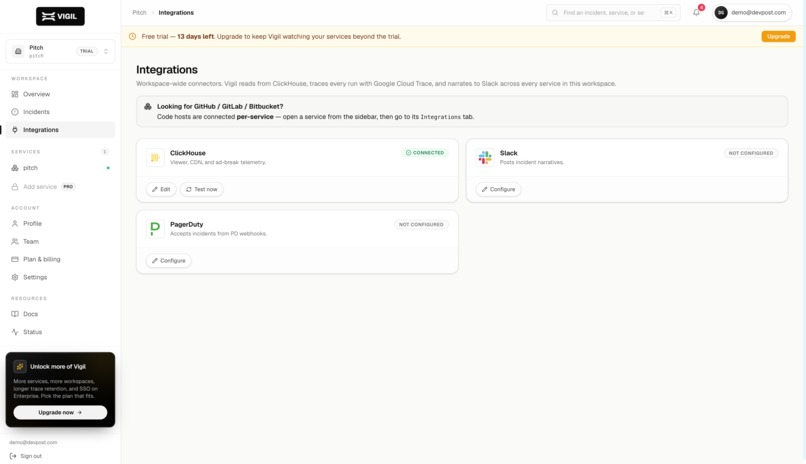
Task: Click the search magnifier icon
Action: click(x=555, y=12)
